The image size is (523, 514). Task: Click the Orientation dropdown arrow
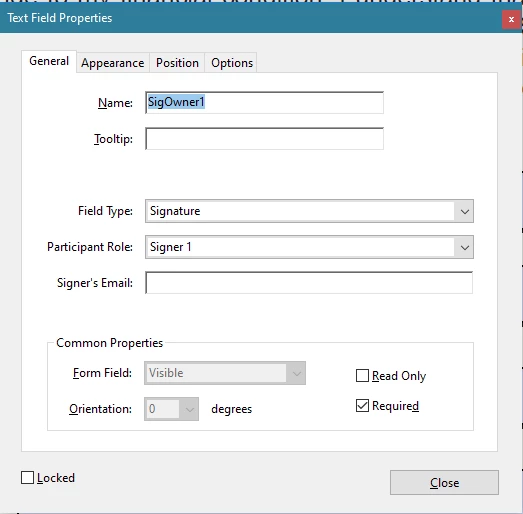pyautogui.click(x=189, y=409)
